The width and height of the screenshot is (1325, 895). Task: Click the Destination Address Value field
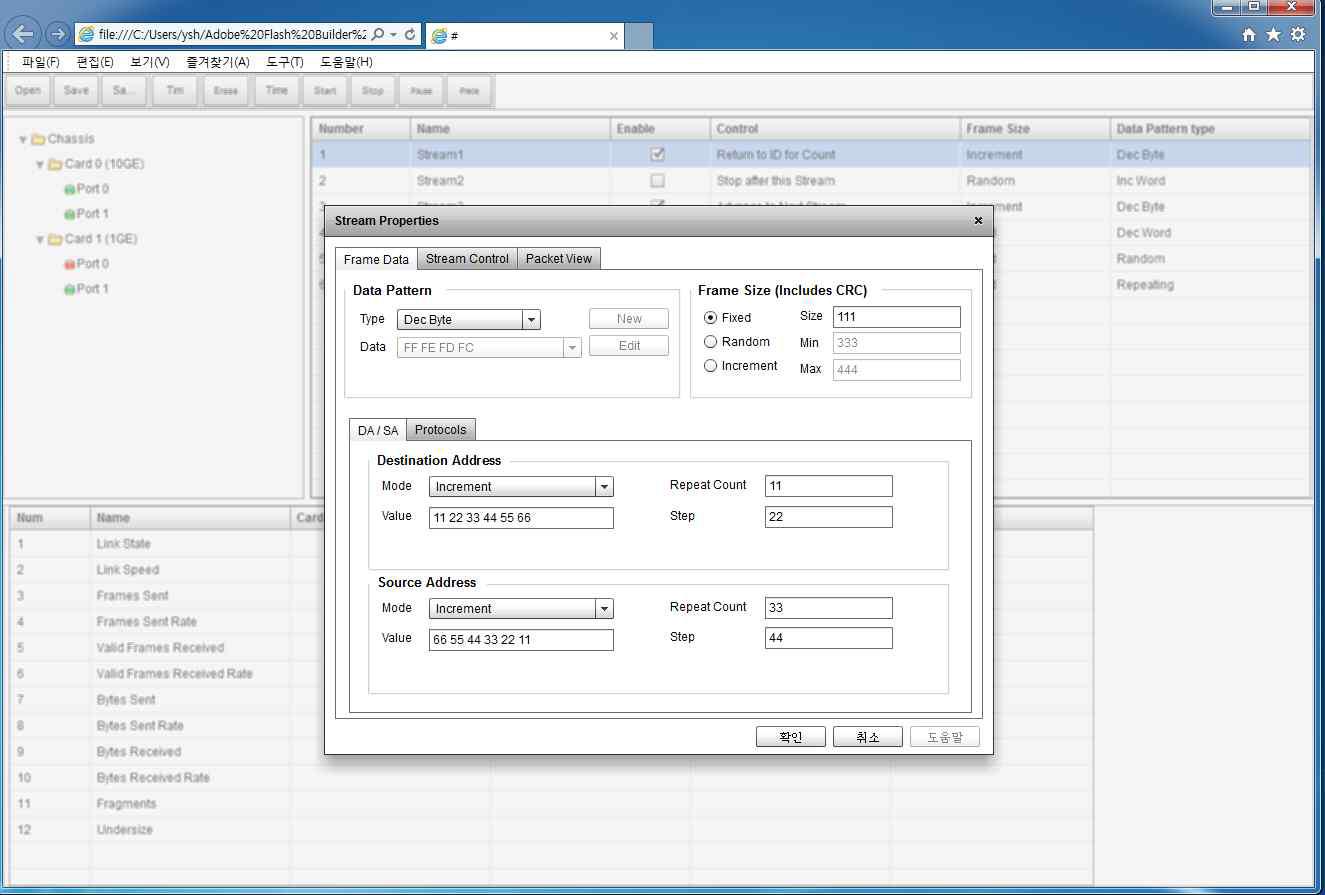pos(521,517)
